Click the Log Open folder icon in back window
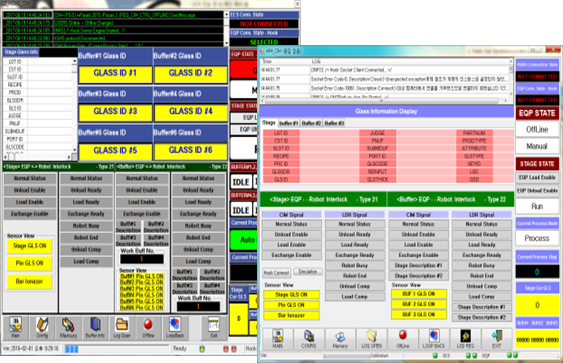The width and height of the screenshot is (563, 363). pos(122,327)
